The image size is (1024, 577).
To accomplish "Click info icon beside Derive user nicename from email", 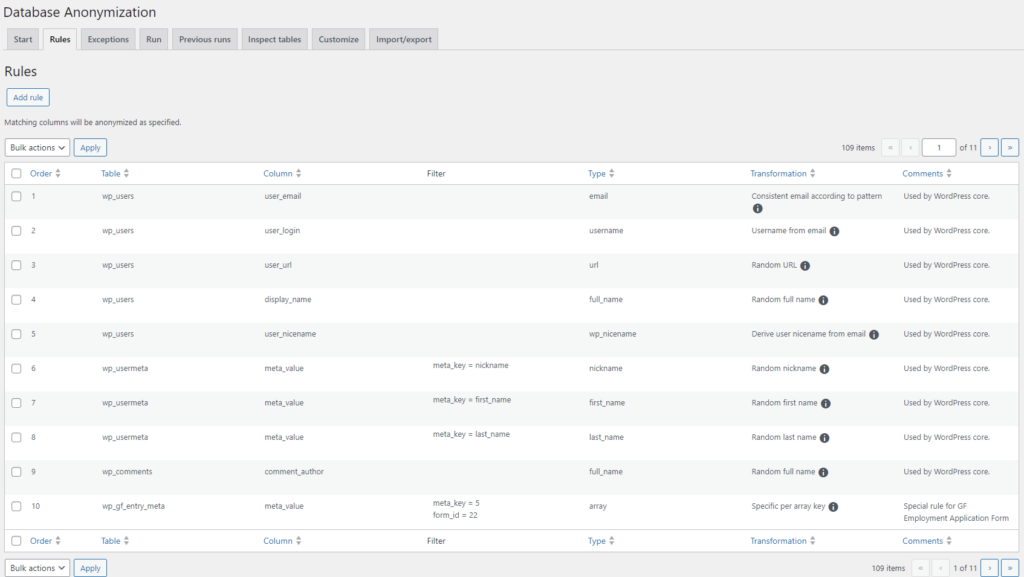I will (874, 335).
